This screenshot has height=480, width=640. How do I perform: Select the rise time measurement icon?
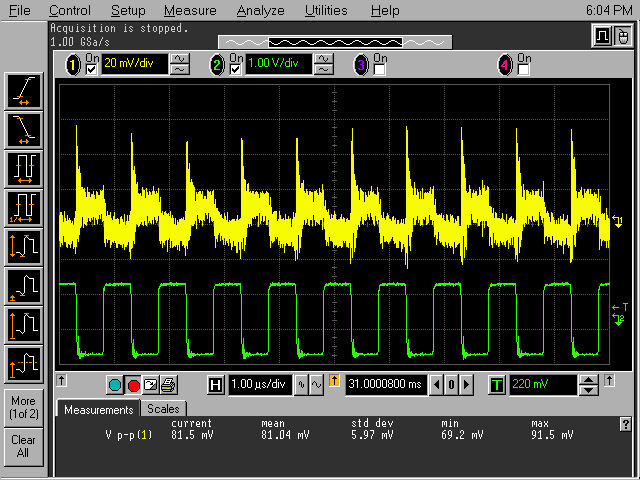24,91
